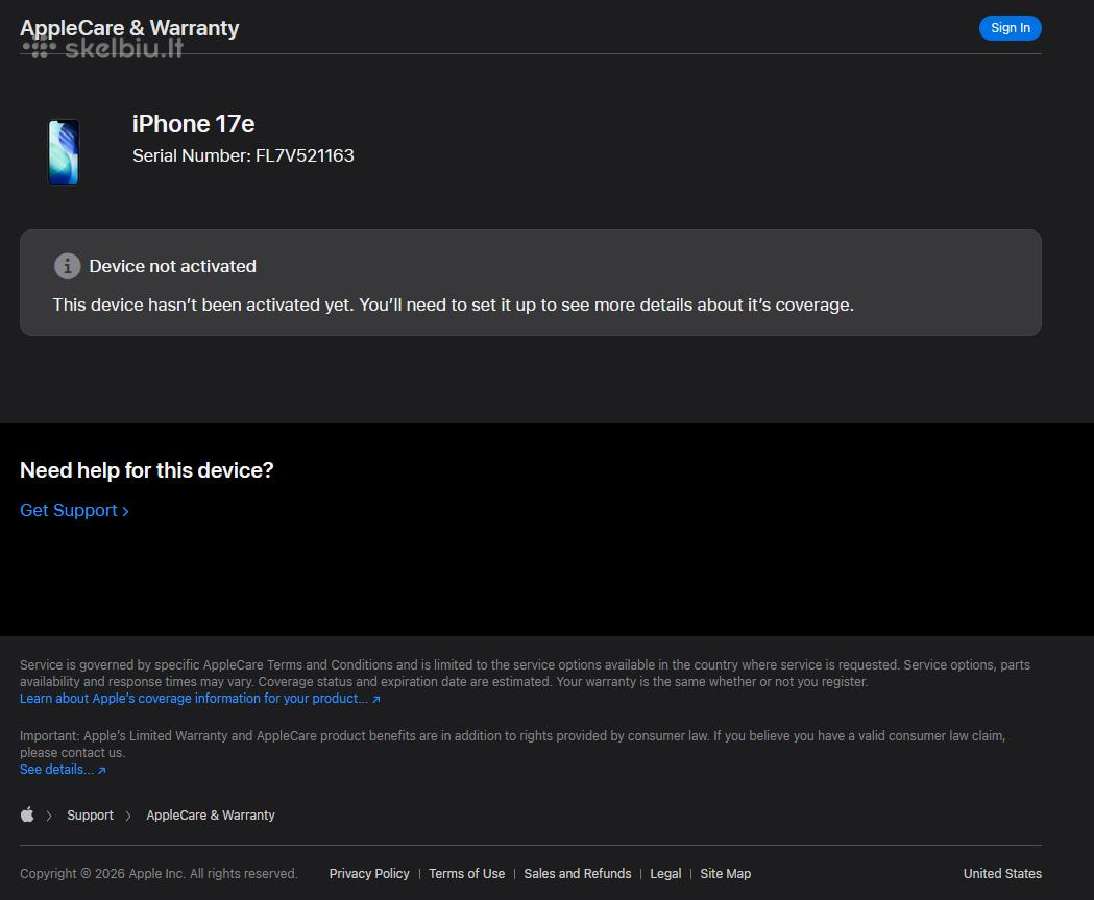Open Learn about Apple's coverage information link
The image size is (1094, 900).
tap(200, 698)
